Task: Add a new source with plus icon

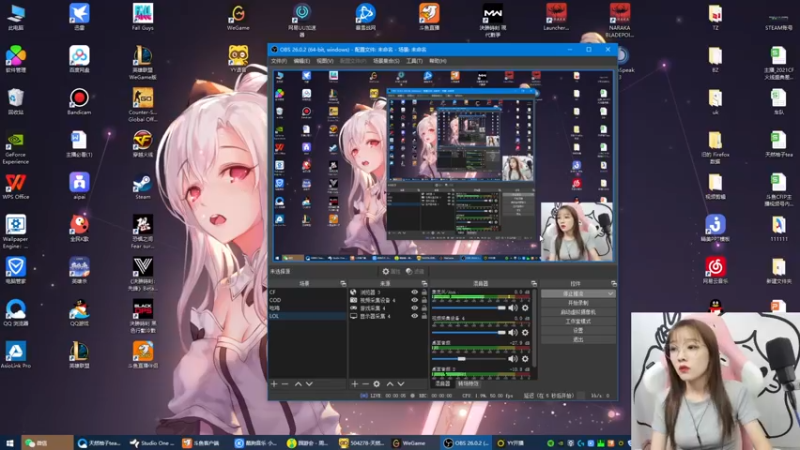Action: click(x=355, y=384)
